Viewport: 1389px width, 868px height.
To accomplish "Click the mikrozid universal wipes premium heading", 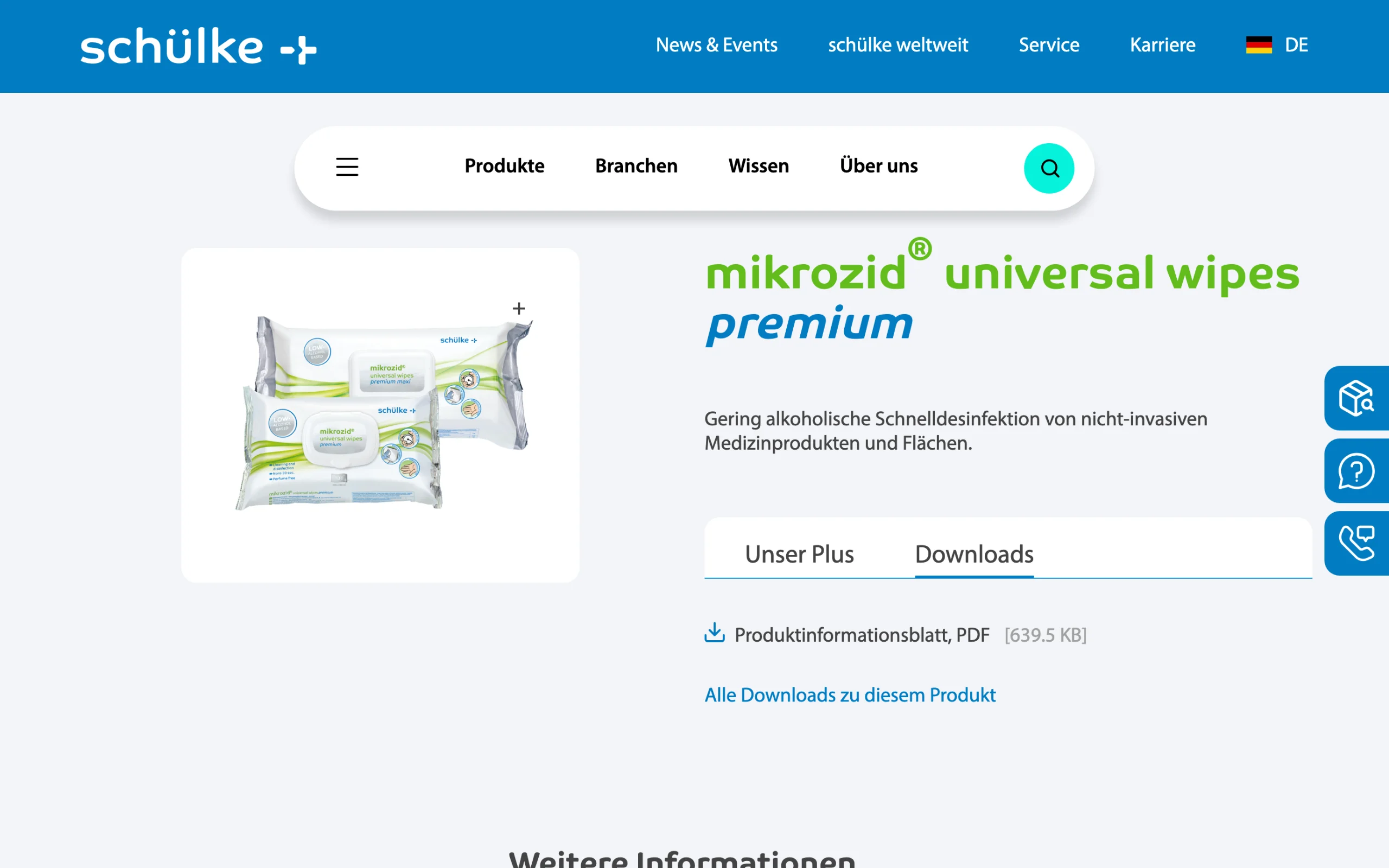I will 1002,293.
